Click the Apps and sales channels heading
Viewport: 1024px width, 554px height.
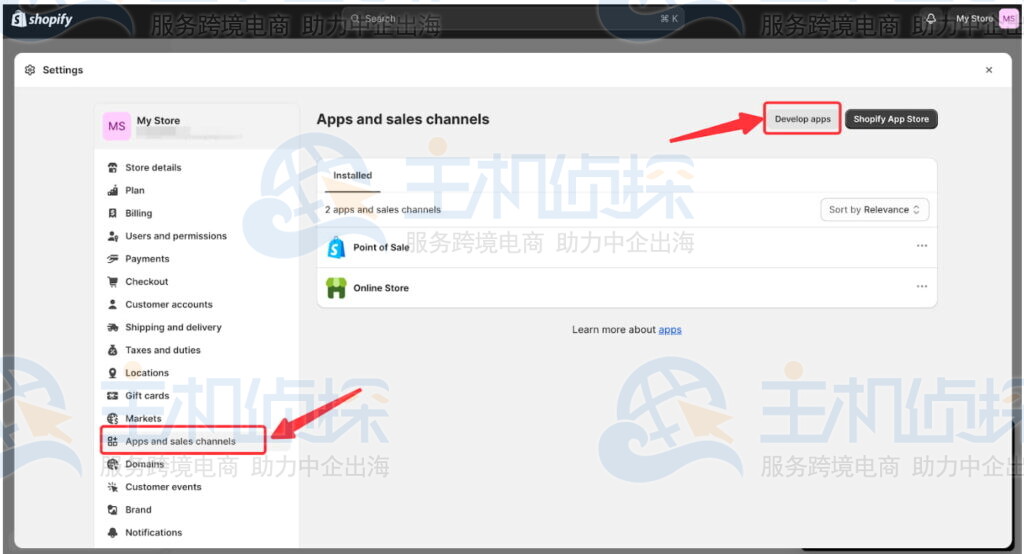pos(403,120)
